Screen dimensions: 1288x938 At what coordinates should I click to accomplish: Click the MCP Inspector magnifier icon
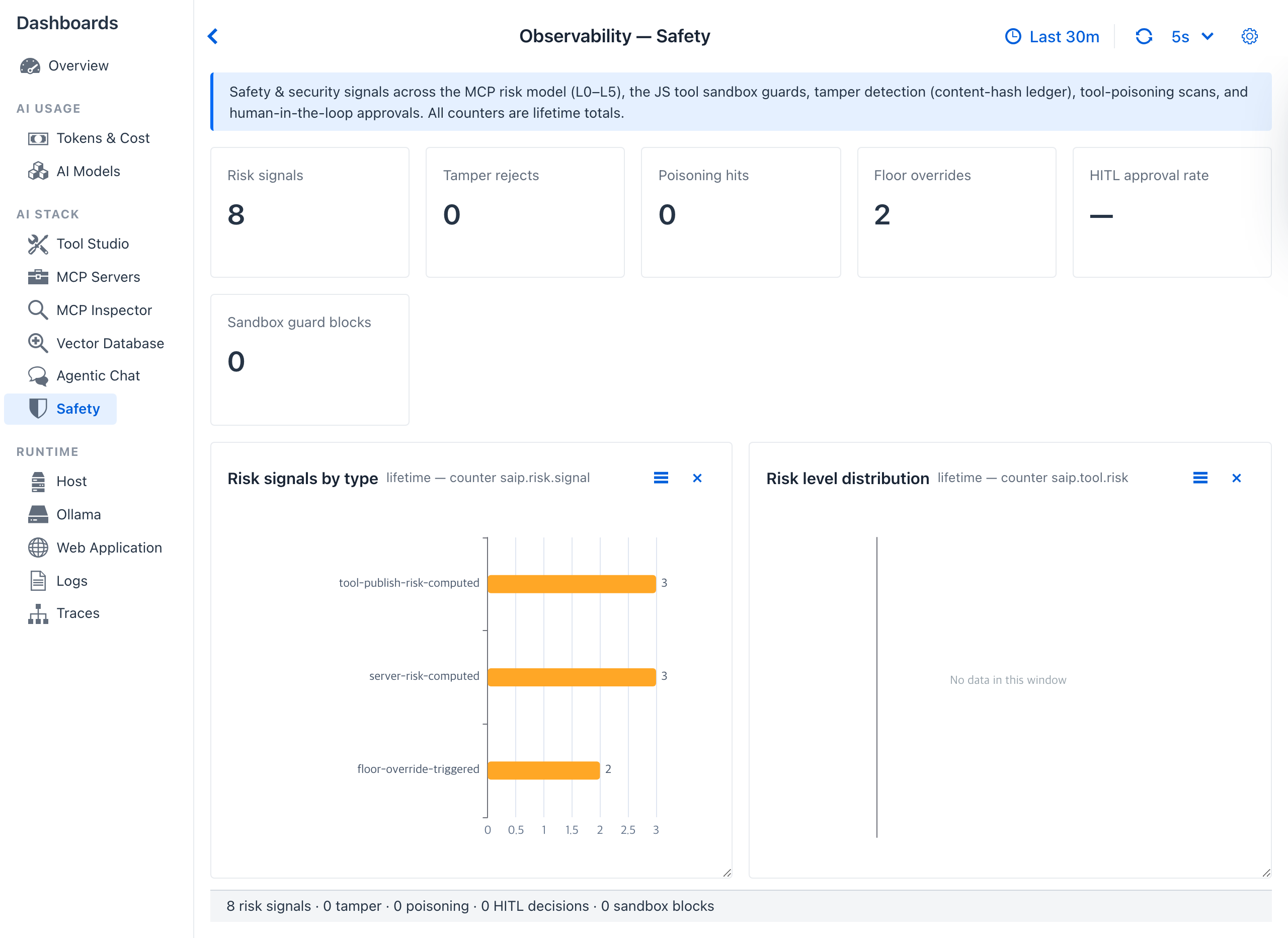point(38,310)
